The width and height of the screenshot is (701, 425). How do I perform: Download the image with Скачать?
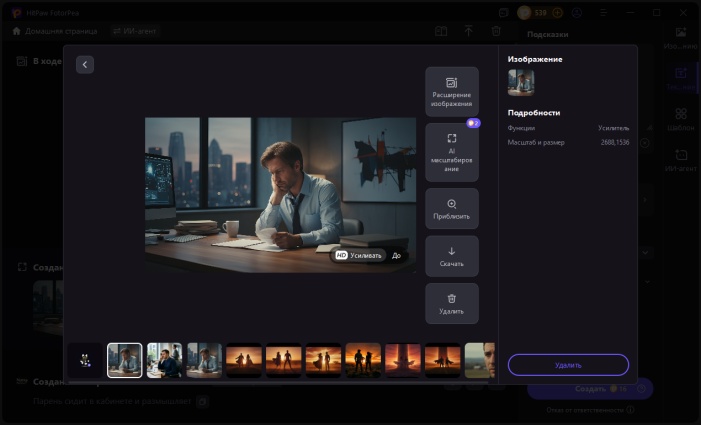[452, 257]
